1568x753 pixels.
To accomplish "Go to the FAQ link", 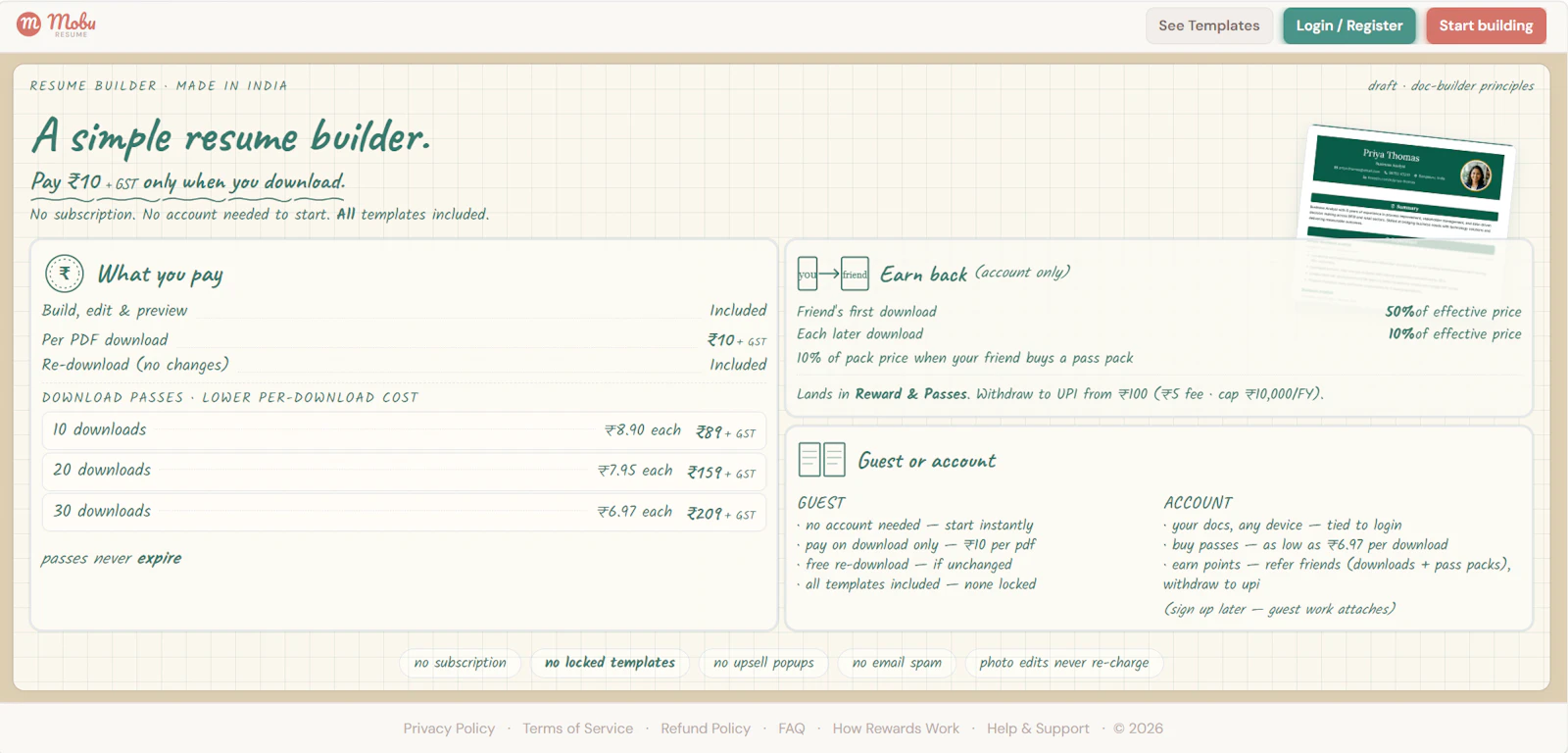I will pyautogui.click(x=792, y=728).
